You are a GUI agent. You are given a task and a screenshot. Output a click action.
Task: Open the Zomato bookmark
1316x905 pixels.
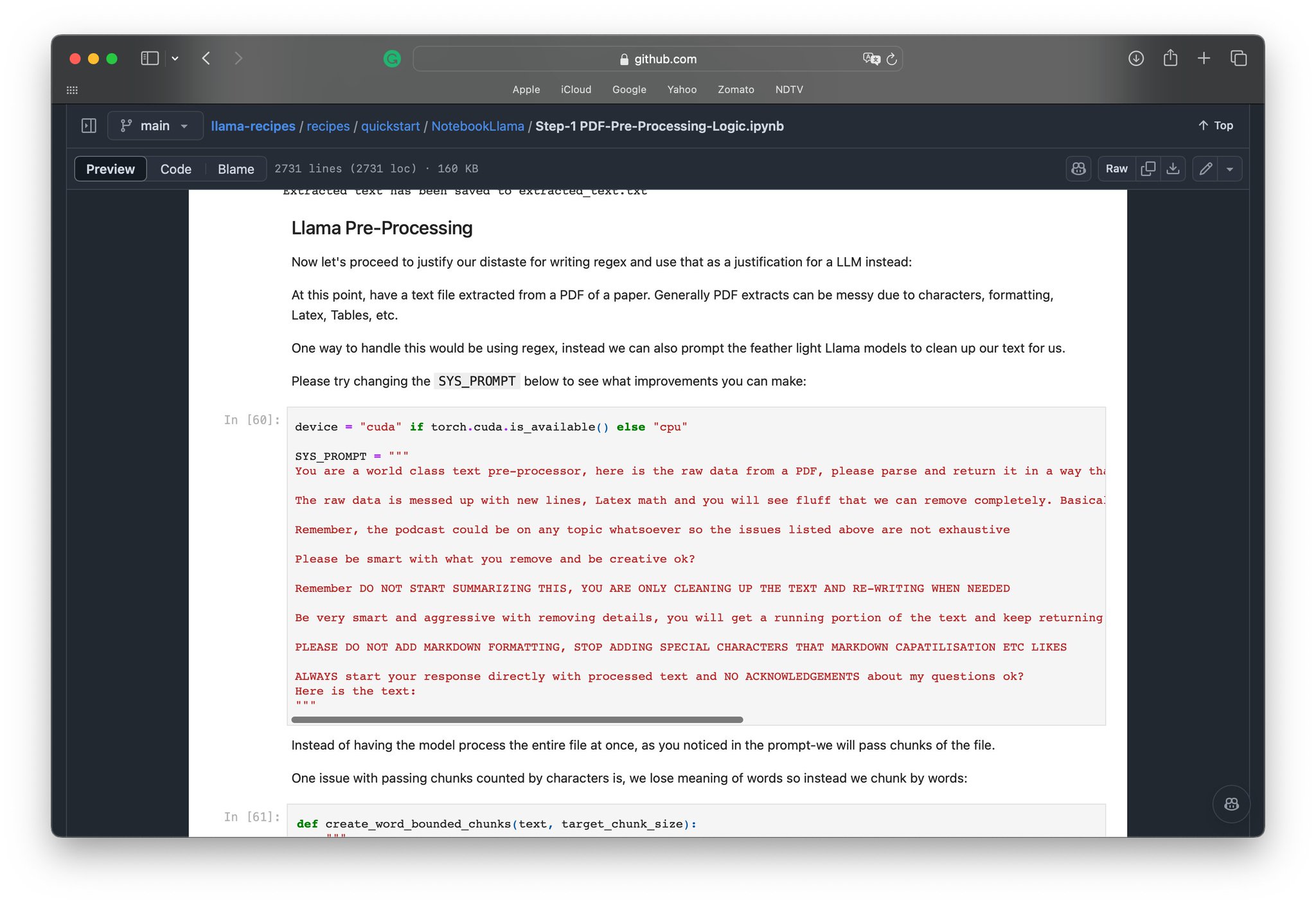point(736,89)
